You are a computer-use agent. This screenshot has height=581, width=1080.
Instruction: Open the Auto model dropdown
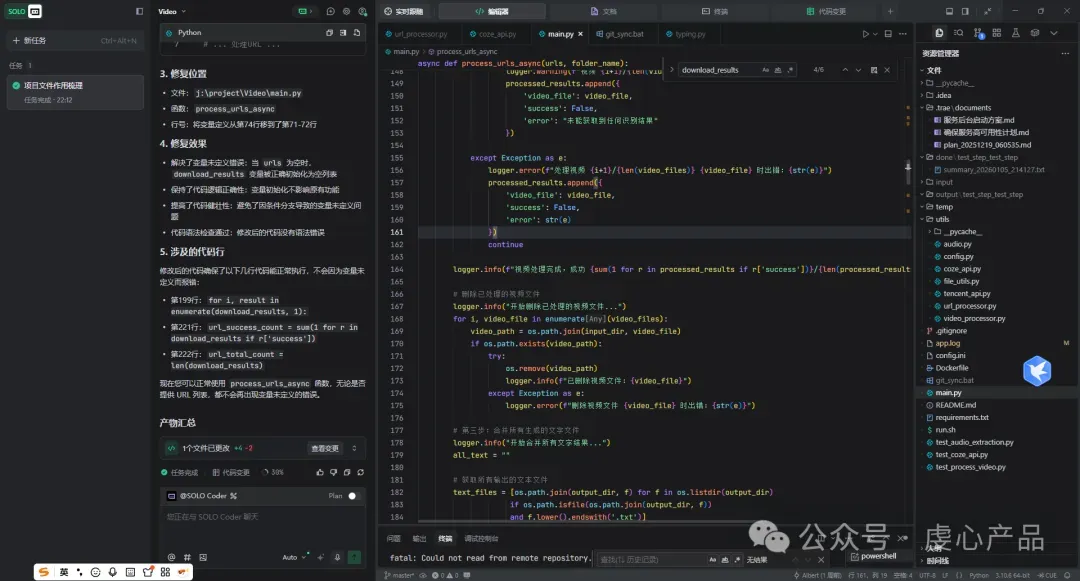(294, 557)
